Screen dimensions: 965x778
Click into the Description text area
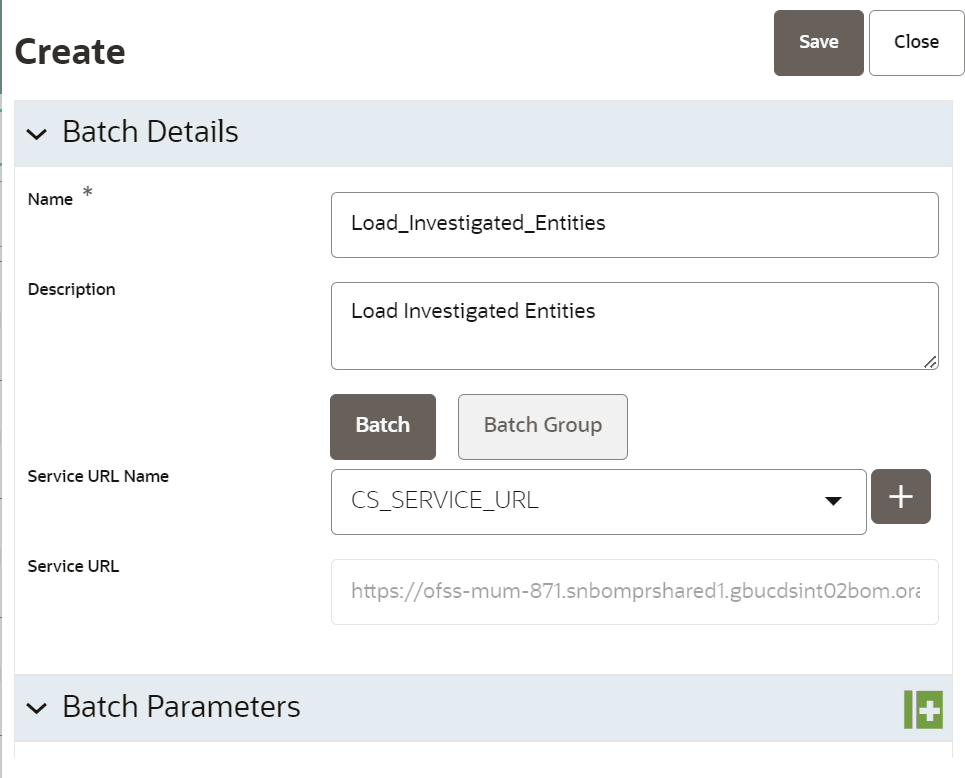(x=634, y=325)
